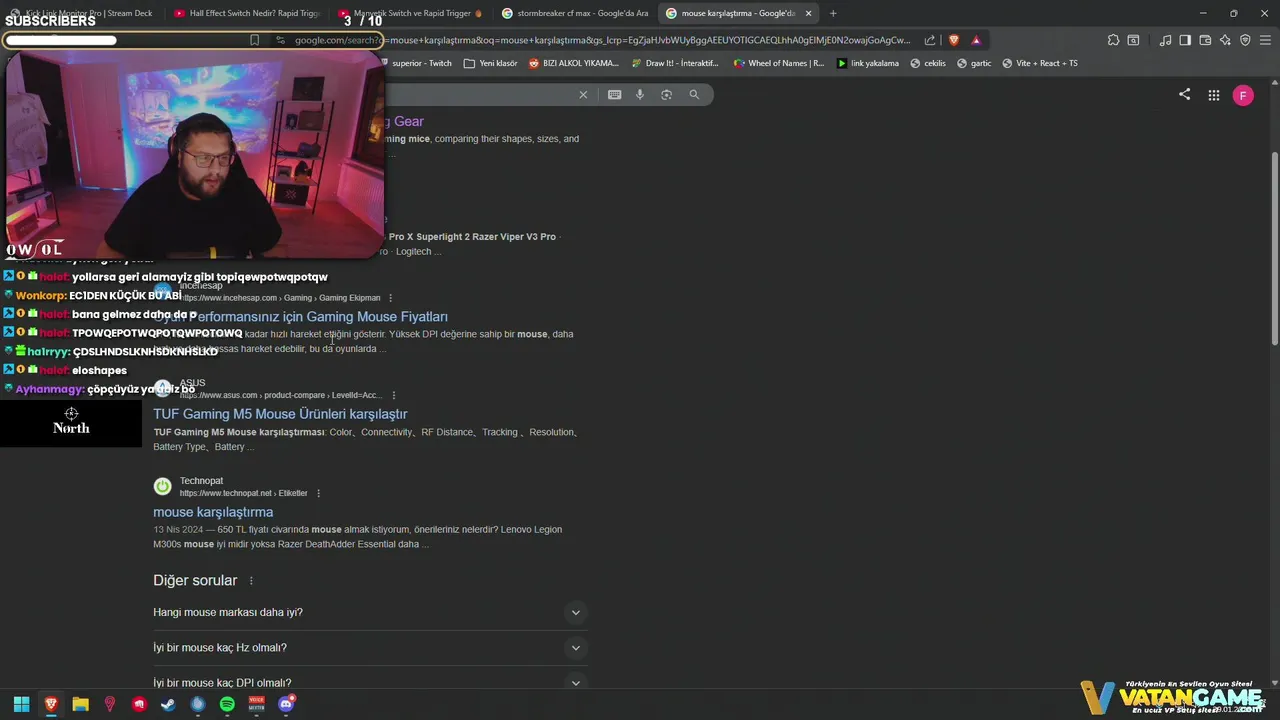Open the 'link yakalama' bookmark
1280x720 pixels.
[867, 63]
